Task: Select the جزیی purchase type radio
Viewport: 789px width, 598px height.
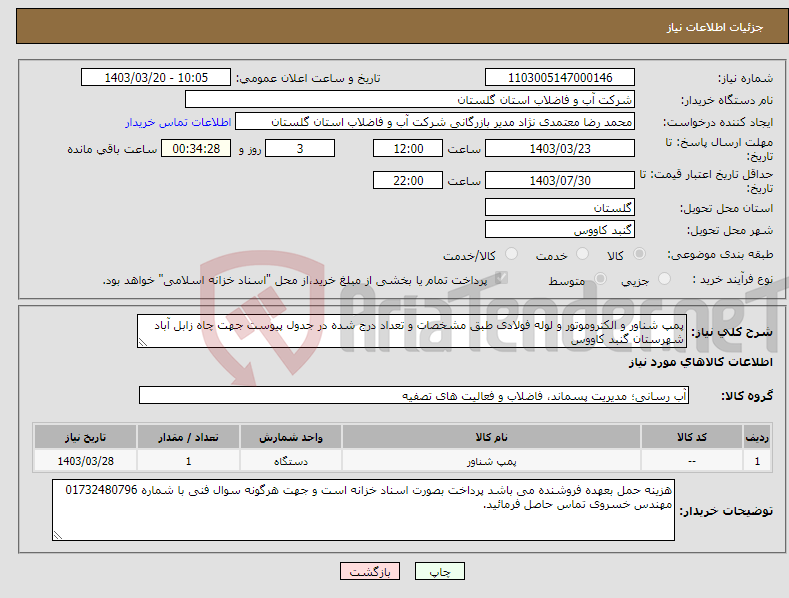Action: (665, 278)
